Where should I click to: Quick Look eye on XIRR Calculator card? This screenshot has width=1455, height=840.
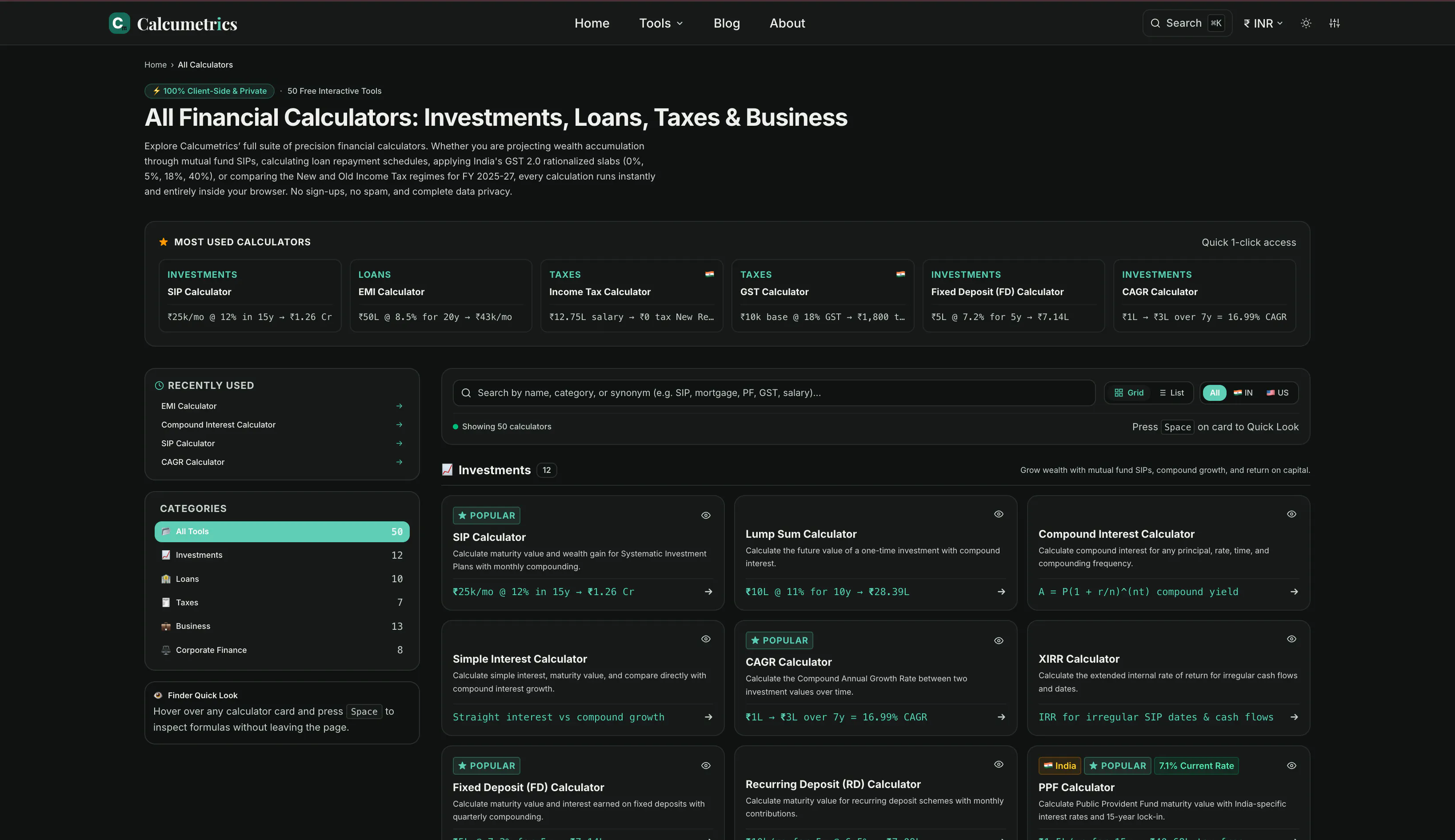click(x=1292, y=639)
